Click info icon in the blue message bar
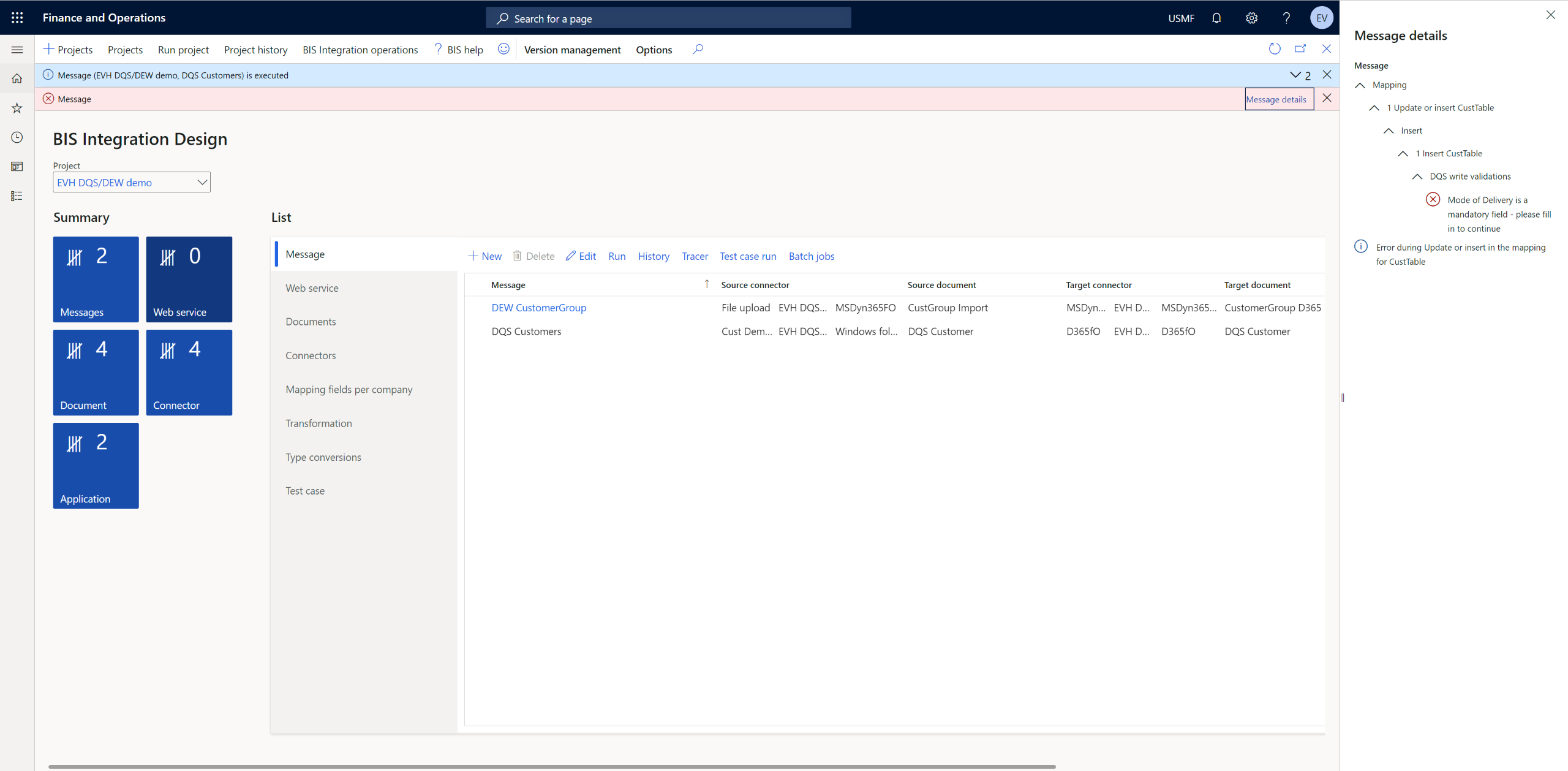Screen dimensions: 1568x771 [x=48, y=75]
